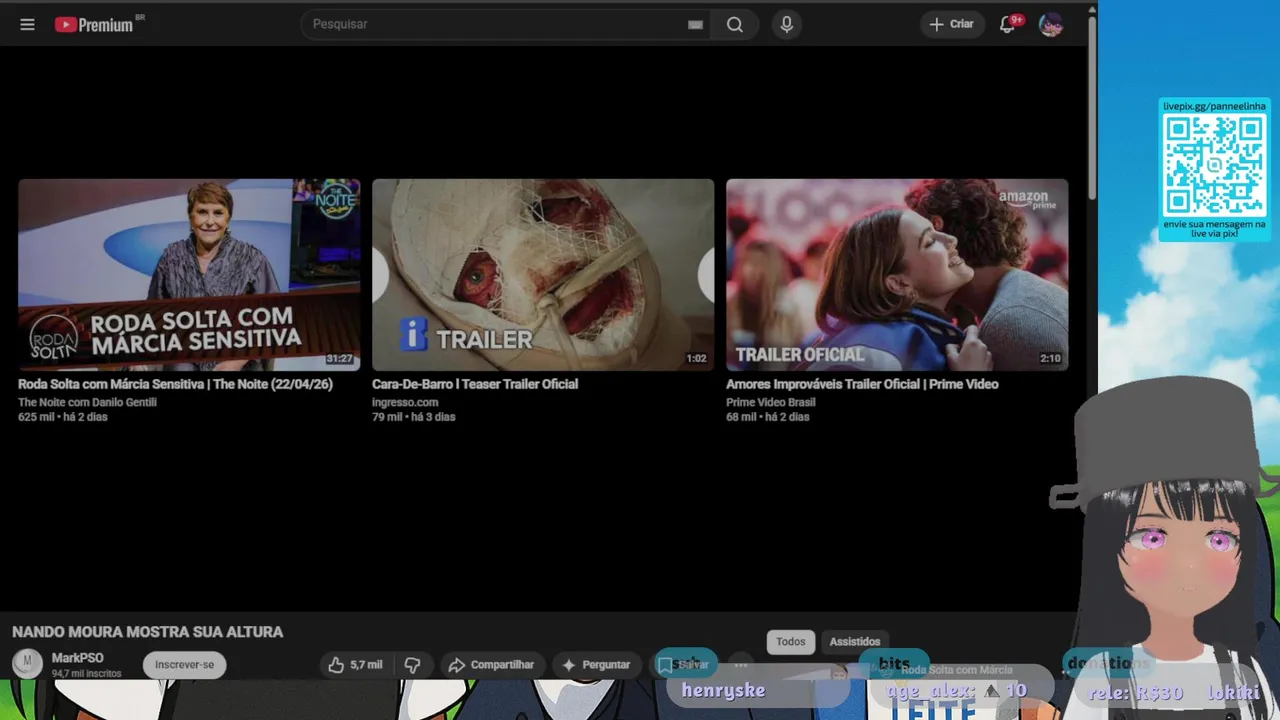Like the video with 5,7 mil

(355, 665)
